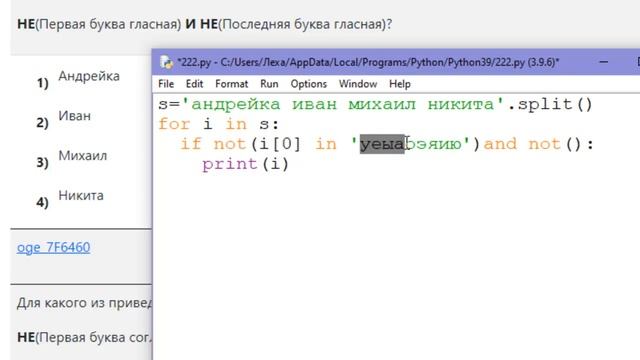Open the File menu
The height and width of the screenshot is (360, 640).
coord(166,84)
